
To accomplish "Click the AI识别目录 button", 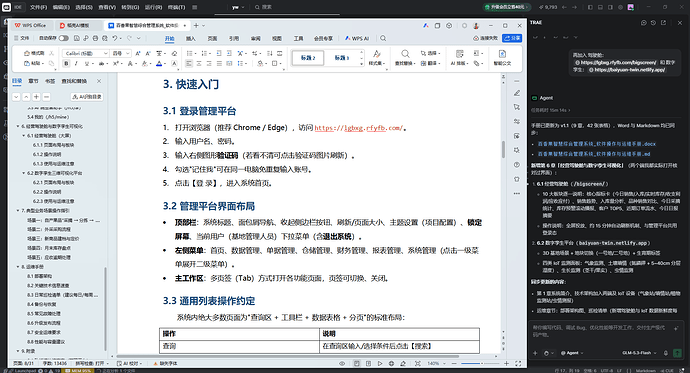I will click(x=87, y=97).
